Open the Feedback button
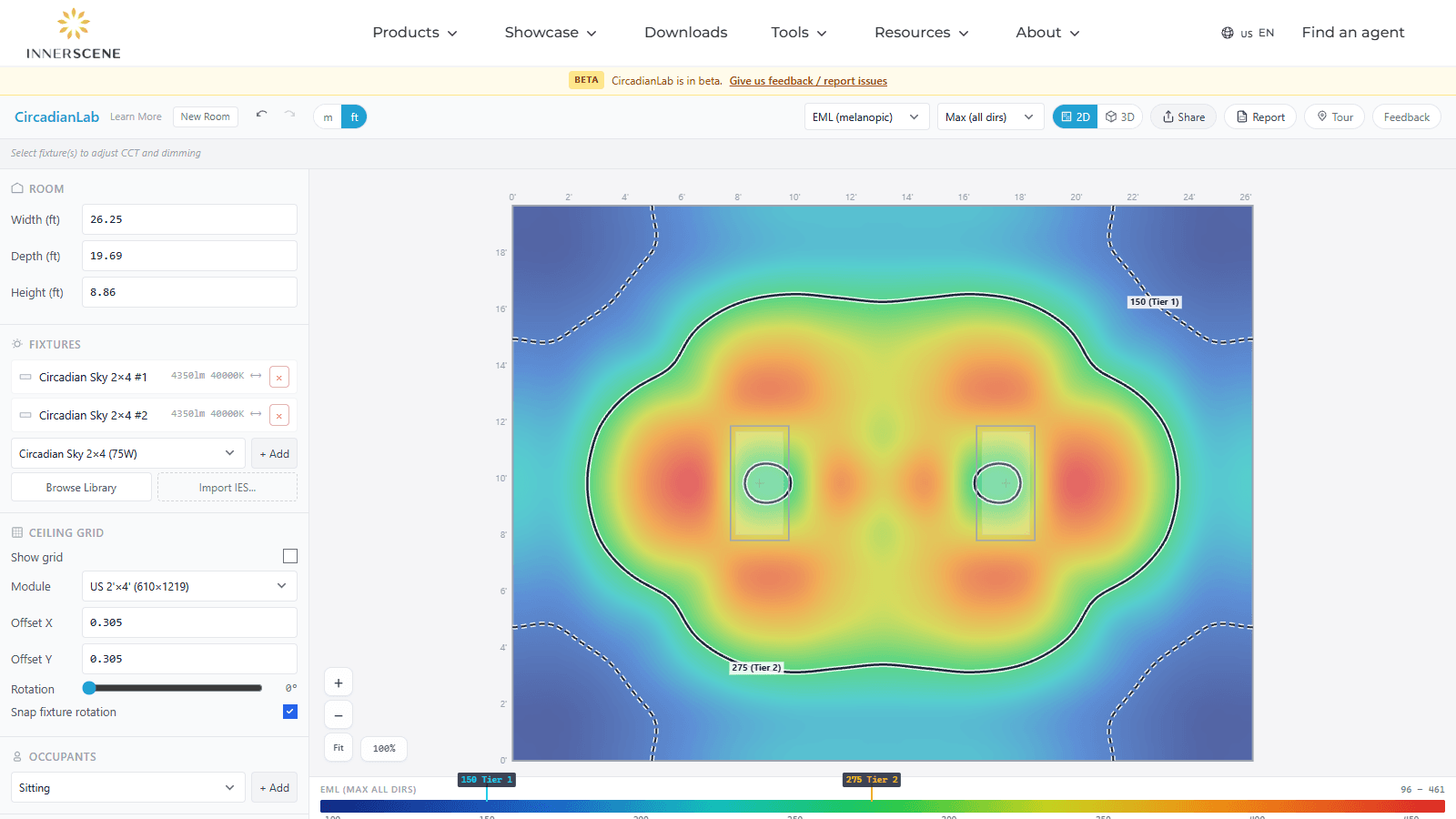The width and height of the screenshot is (1456, 819). 1407,116
